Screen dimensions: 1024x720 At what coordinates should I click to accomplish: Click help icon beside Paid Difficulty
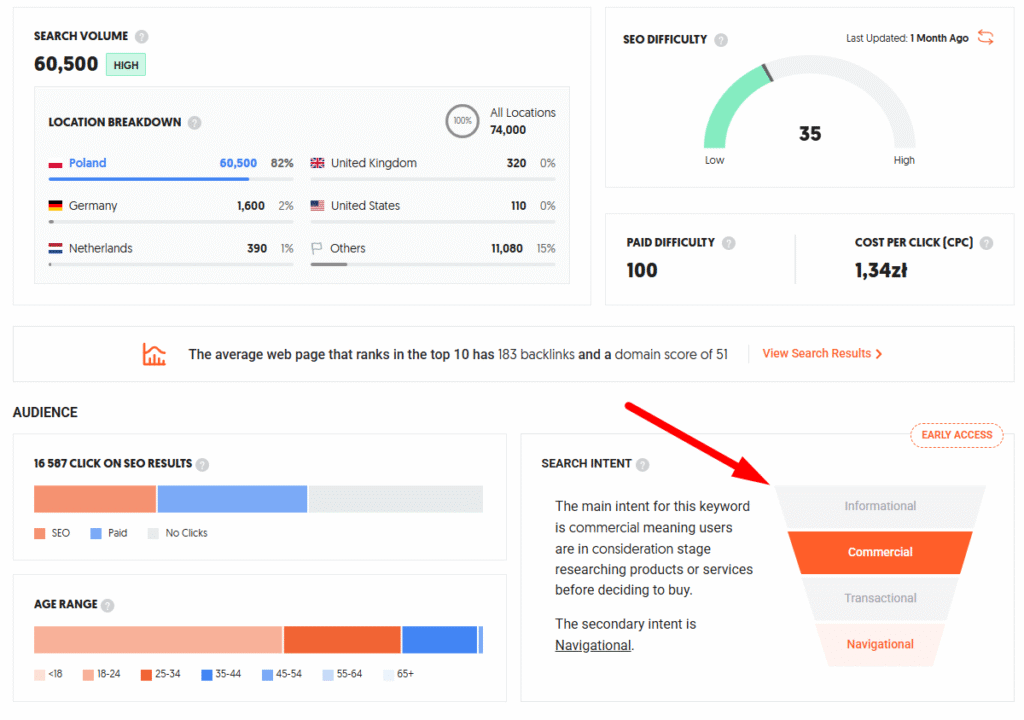[728, 243]
